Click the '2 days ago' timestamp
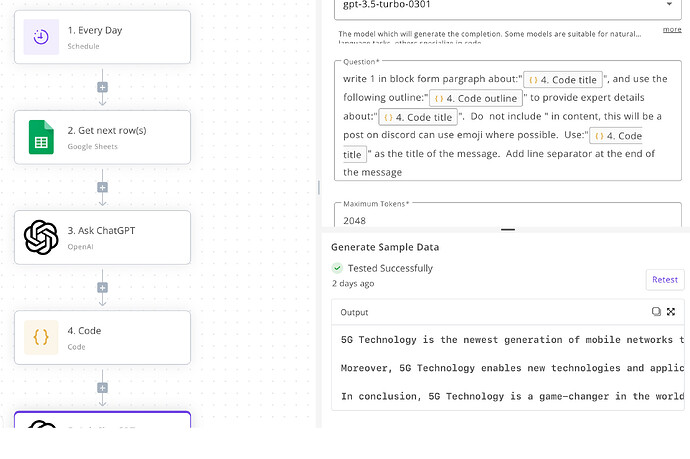 [353, 283]
